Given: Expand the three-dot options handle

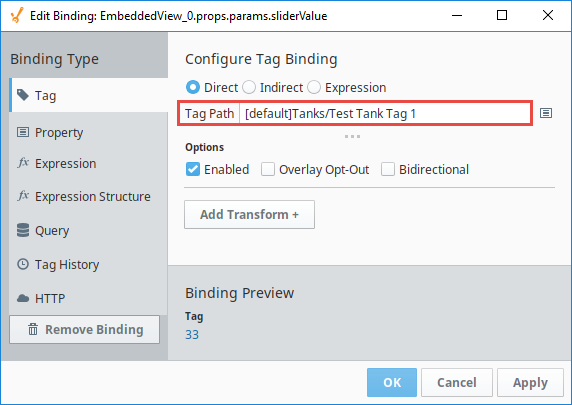Looking at the screenshot, I should [x=352, y=136].
